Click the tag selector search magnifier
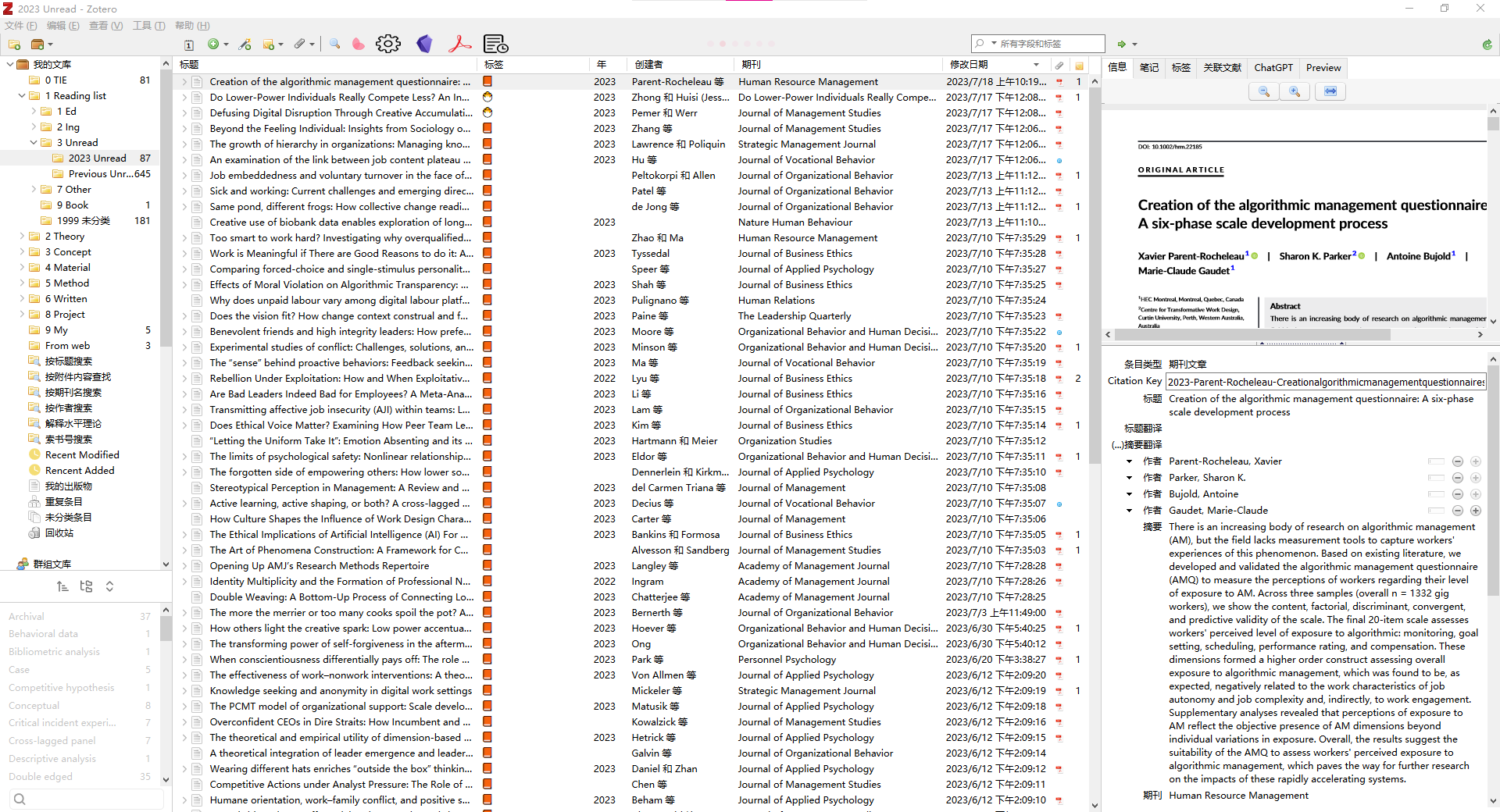The image size is (1500, 812). coord(20,799)
